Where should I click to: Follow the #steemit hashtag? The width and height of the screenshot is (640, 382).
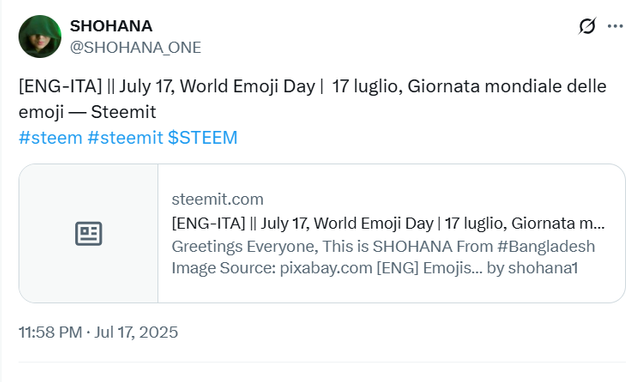coord(125,138)
